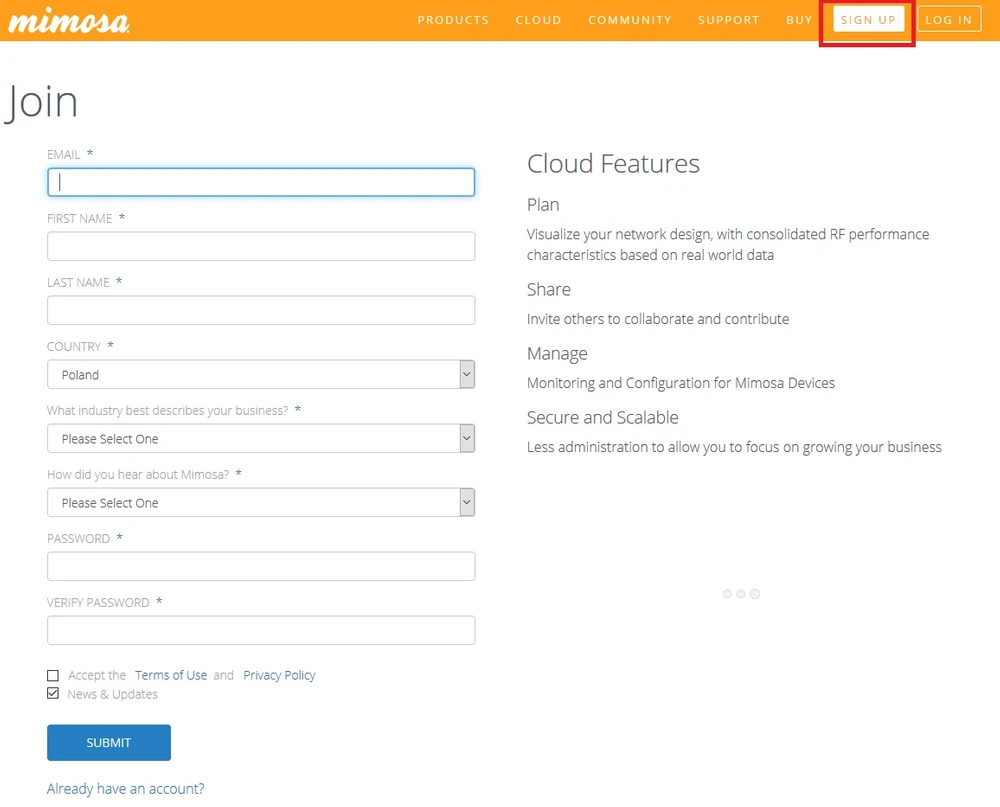Select the Buy menu item
This screenshot has width=1000, height=807.
[799, 20]
